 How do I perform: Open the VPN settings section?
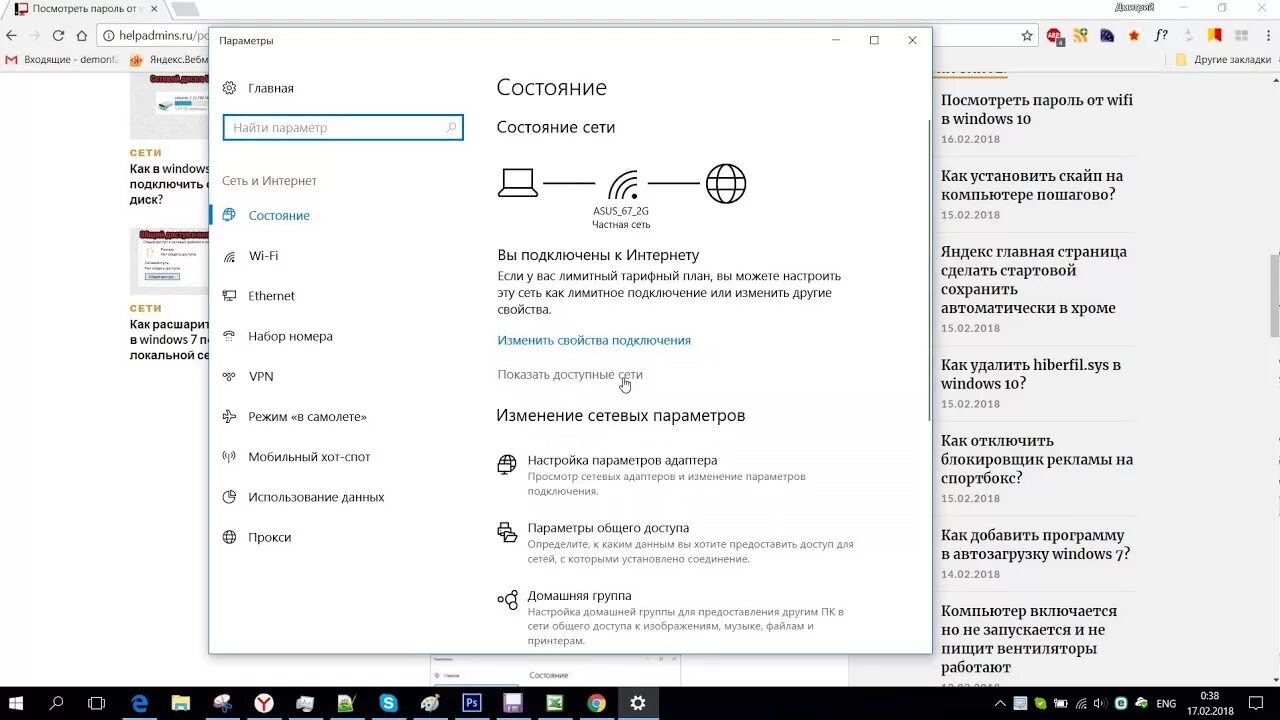[x=248, y=376]
